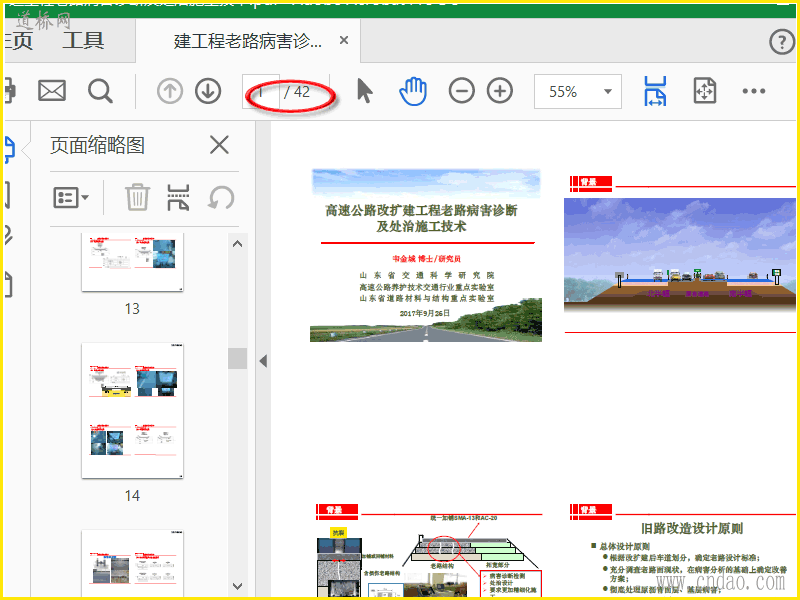Open the thumbnail panel options dropdown
The width and height of the screenshot is (800, 600).
pos(71,197)
